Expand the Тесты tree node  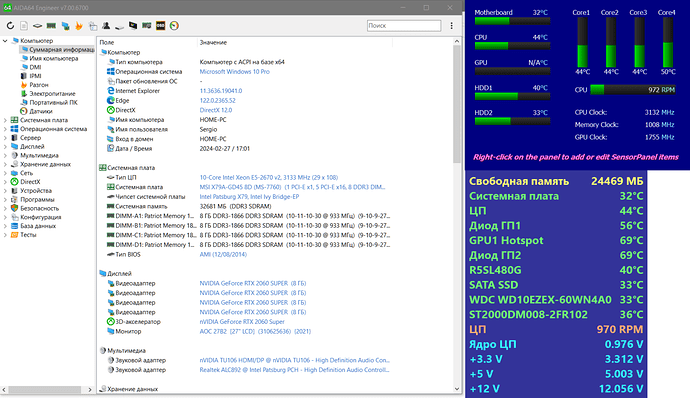click(5, 235)
